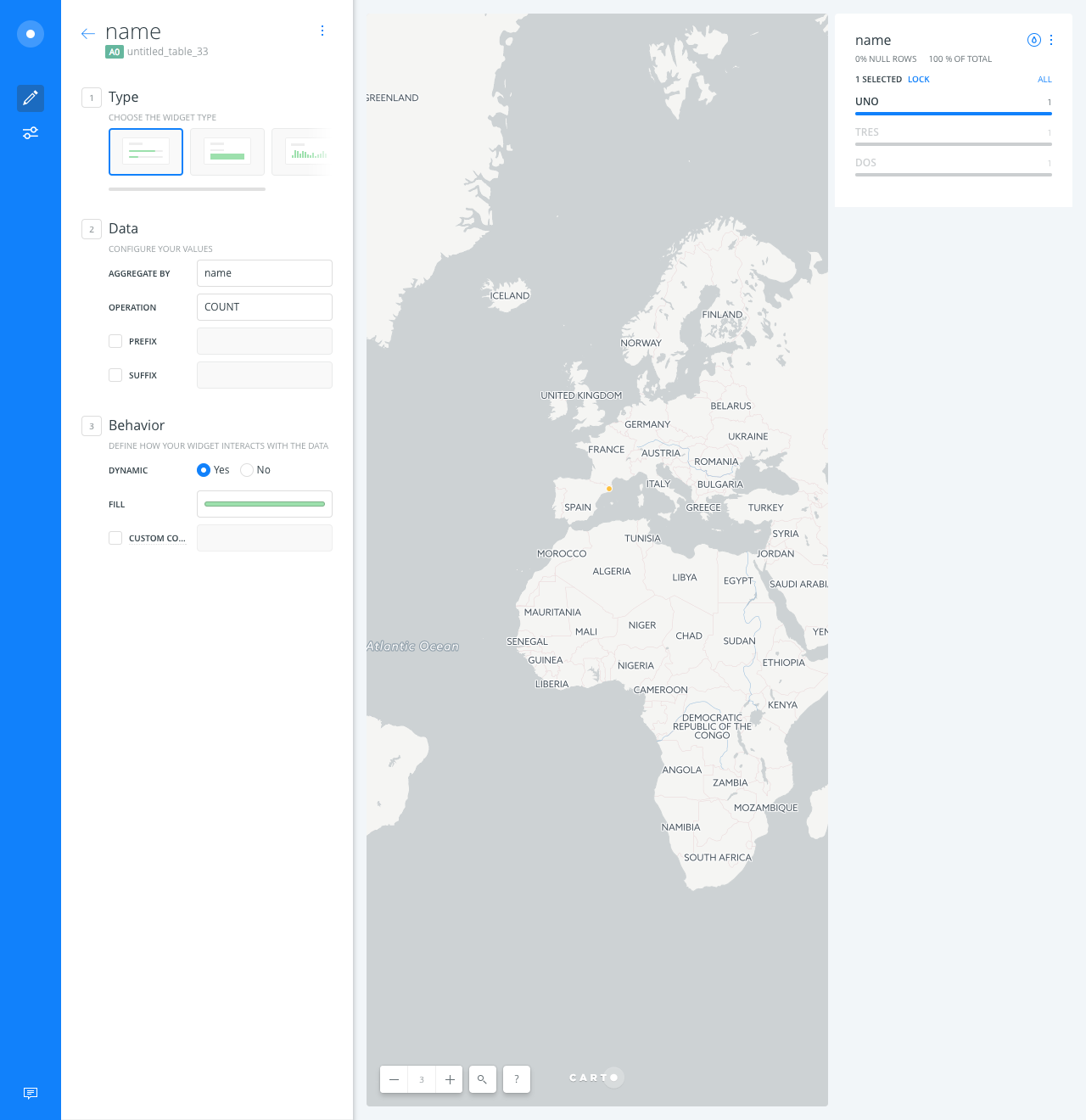This screenshot has width=1086, height=1120.
Task: Click the untitled_table_33 layer name
Action: 168,52
